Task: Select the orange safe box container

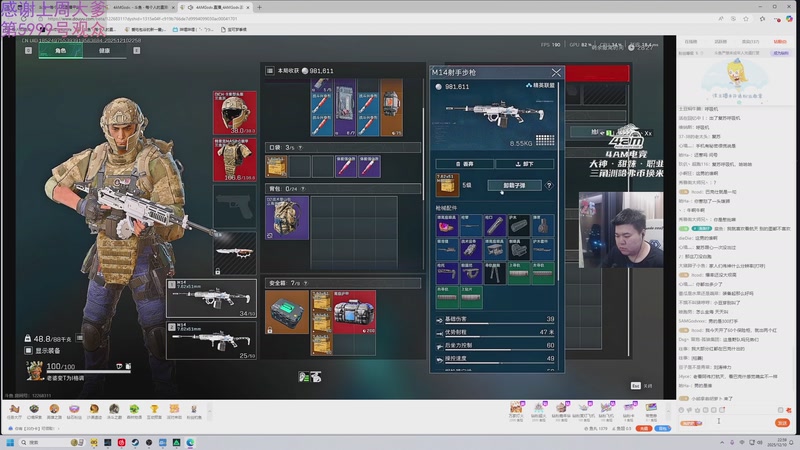Action: coord(287,312)
